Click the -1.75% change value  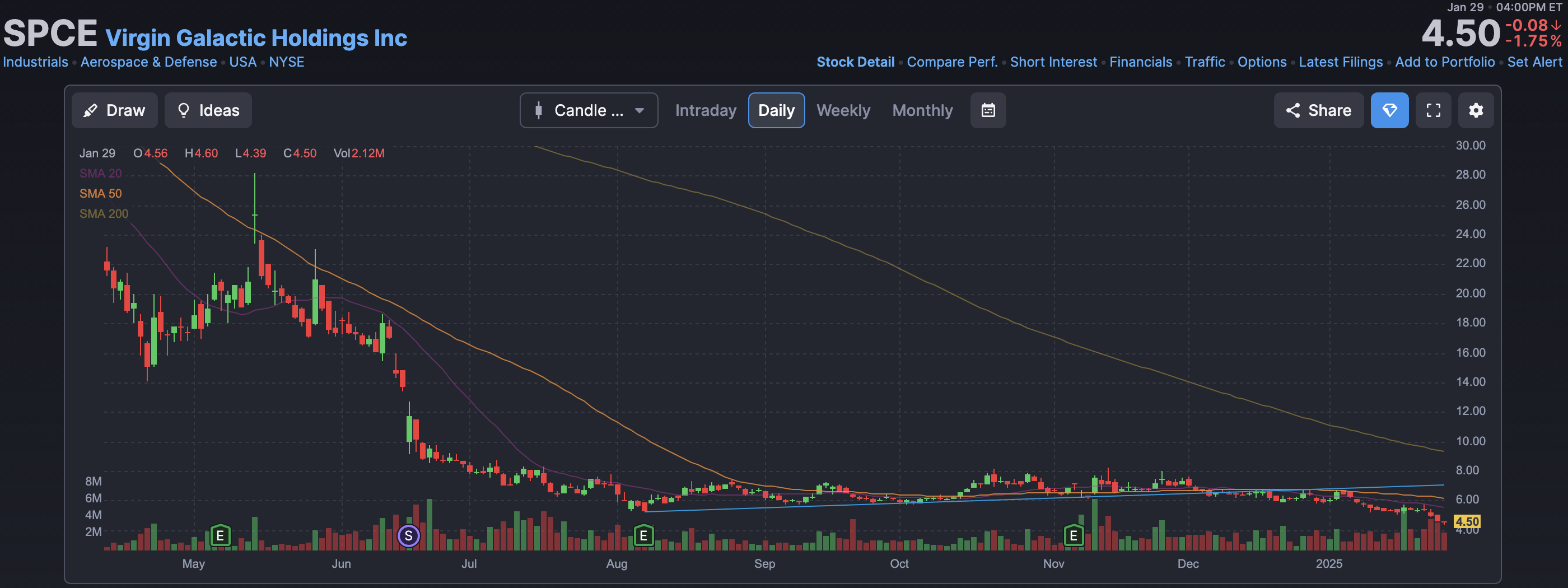tap(1533, 41)
